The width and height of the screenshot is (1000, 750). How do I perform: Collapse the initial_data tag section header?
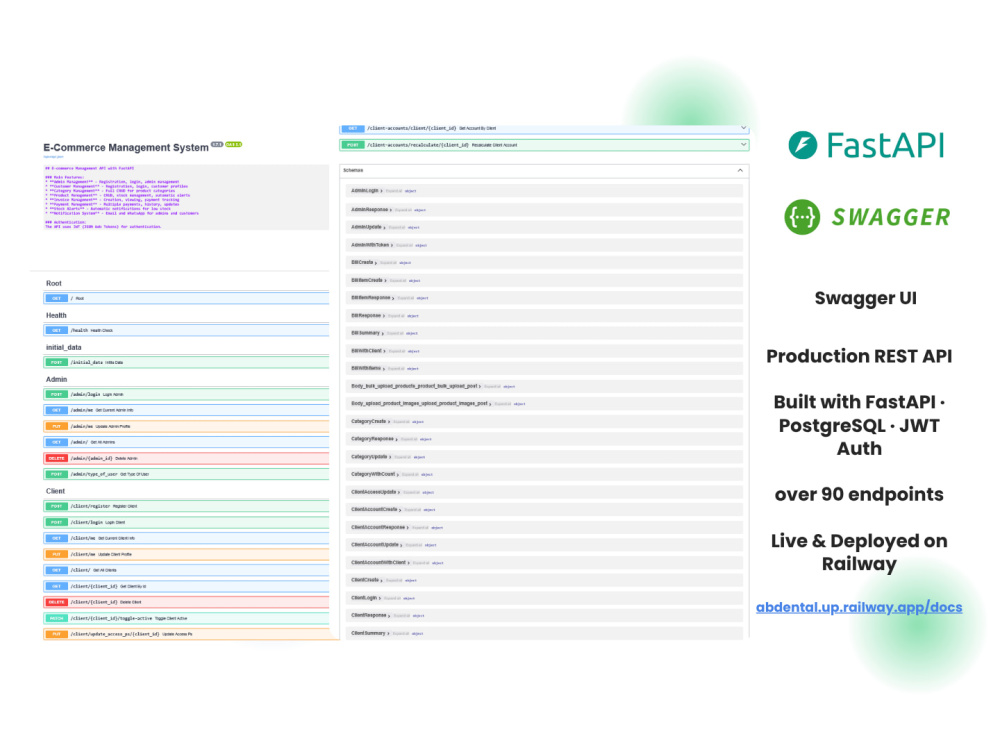[x=64, y=348]
